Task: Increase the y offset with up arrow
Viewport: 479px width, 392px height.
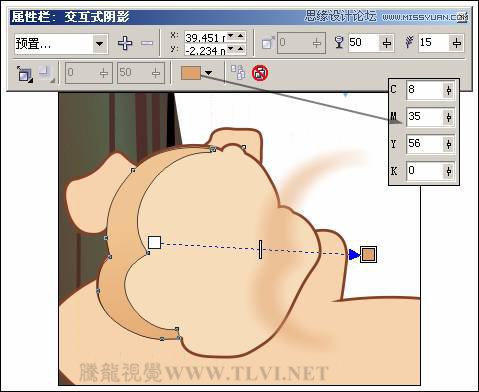Action: (x=241, y=49)
